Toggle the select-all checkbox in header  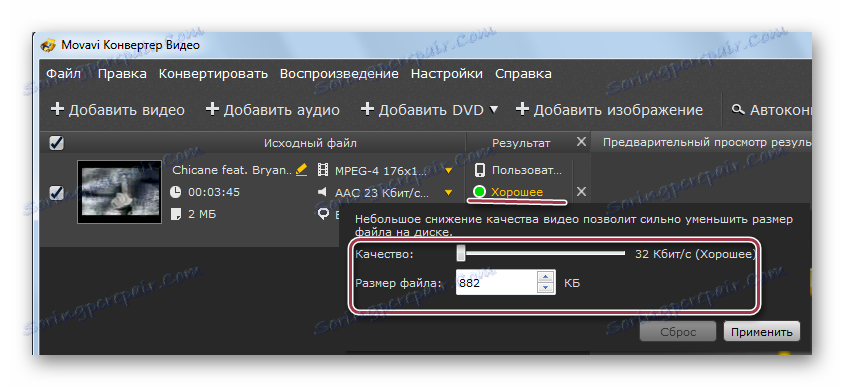coord(57,143)
